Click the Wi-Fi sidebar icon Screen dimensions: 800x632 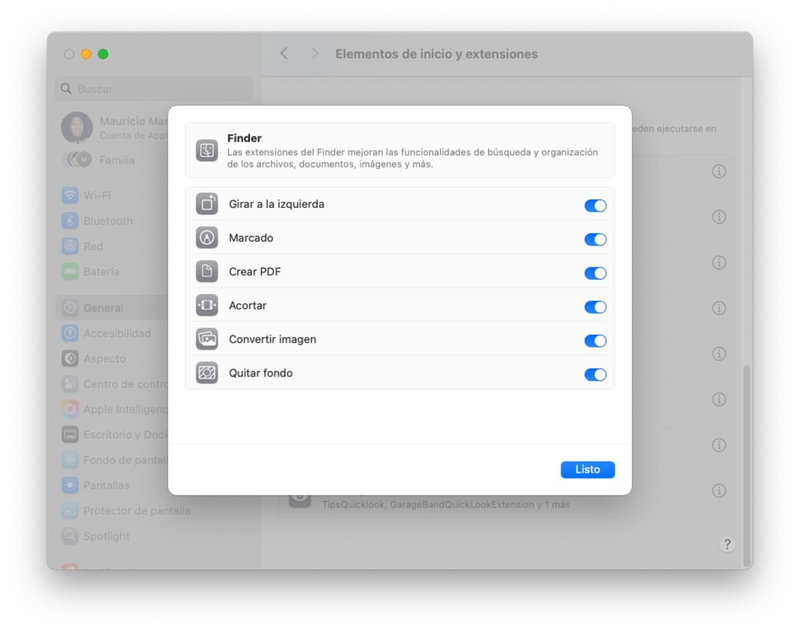pos(70,195)
